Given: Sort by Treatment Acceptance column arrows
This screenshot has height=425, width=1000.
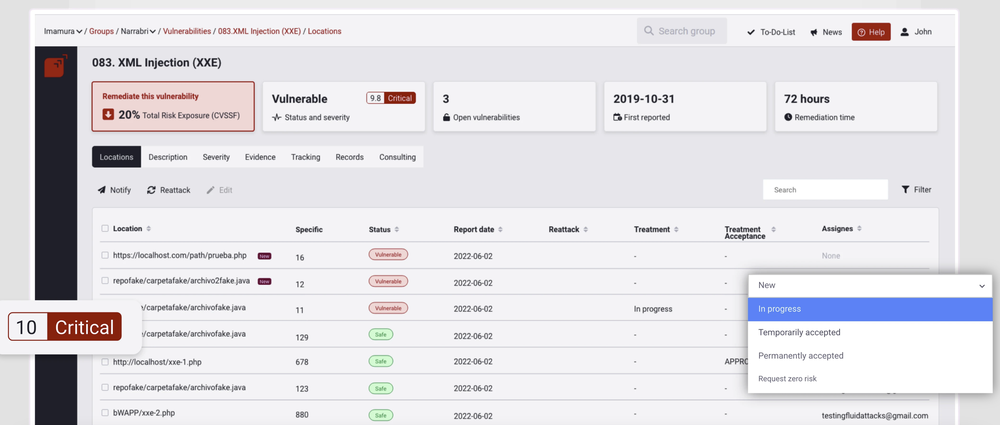Looking at the screenshot, I should tap(774, 229).
